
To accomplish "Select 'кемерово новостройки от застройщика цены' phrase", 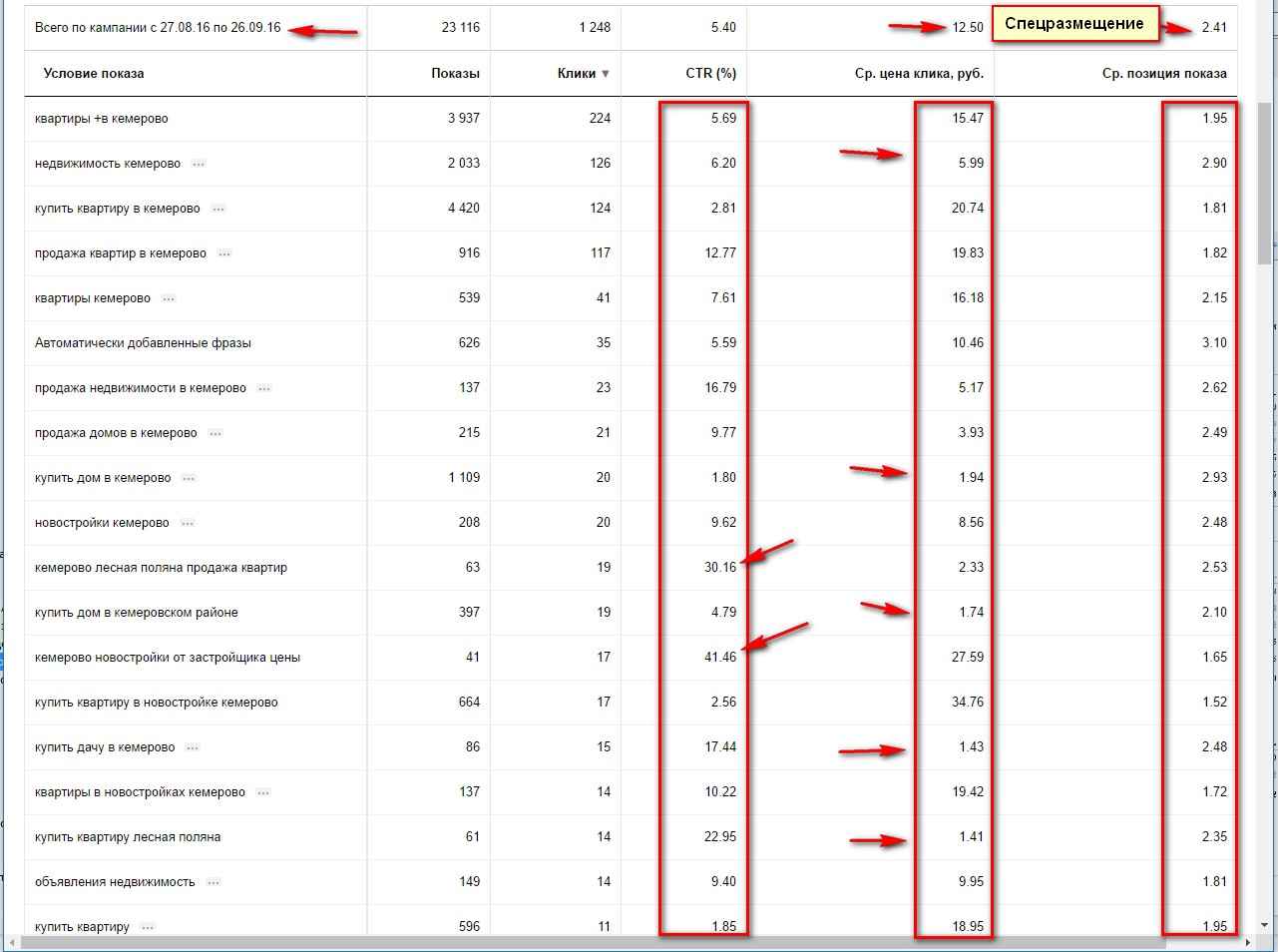I will (x=168, y=658).
